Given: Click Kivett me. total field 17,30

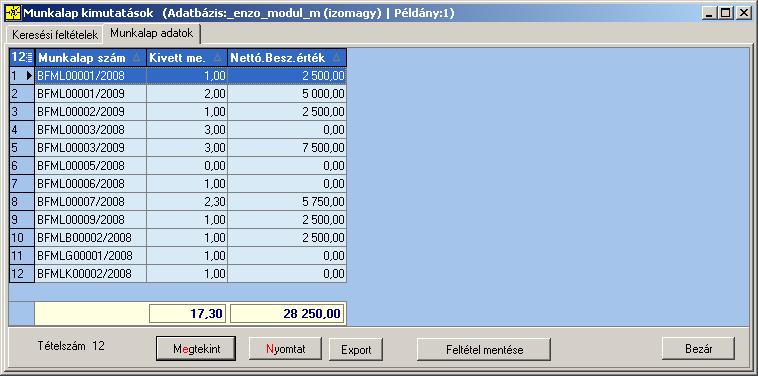Looking at the screenshot, I should click(x=188, y=314).
